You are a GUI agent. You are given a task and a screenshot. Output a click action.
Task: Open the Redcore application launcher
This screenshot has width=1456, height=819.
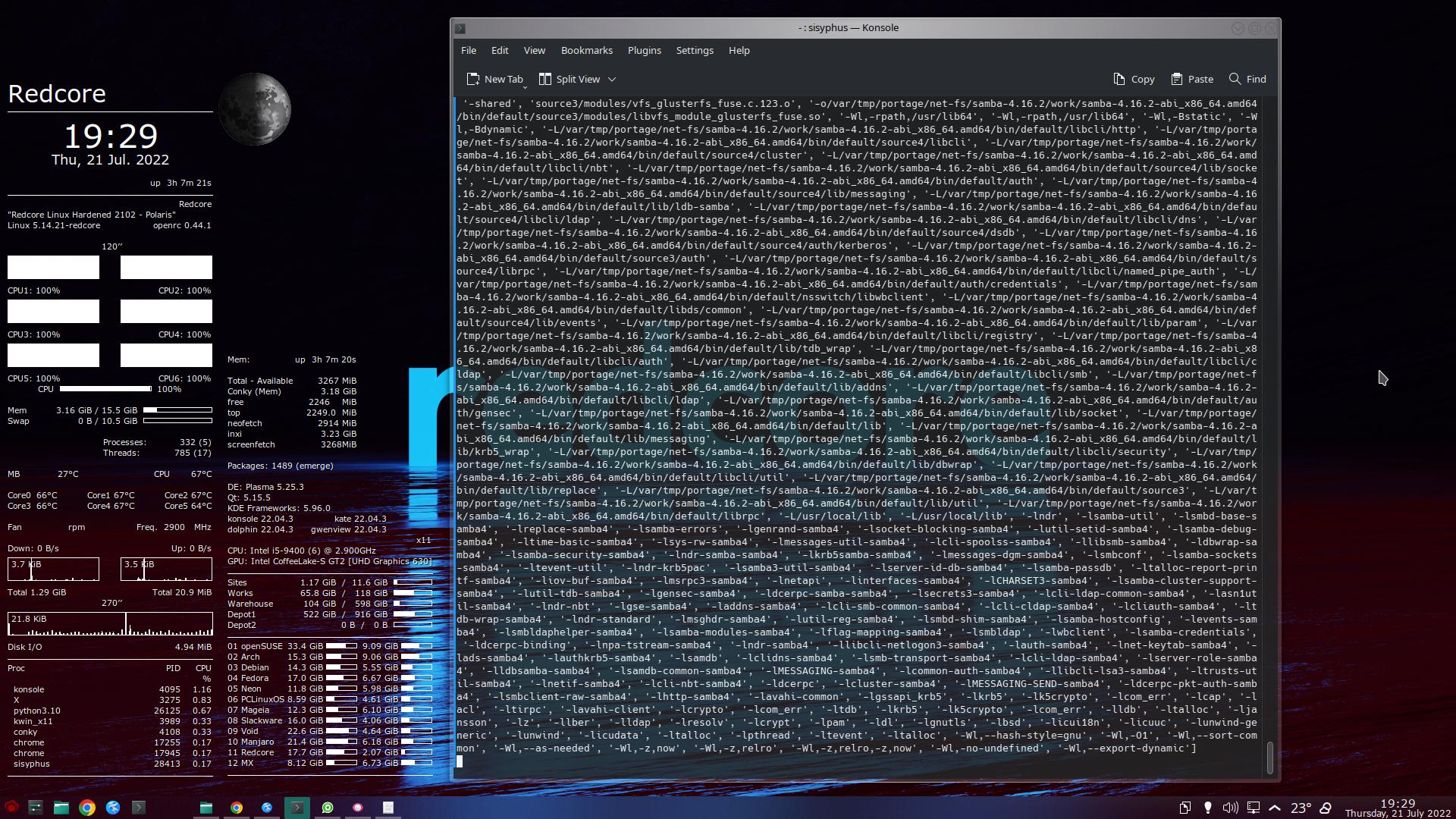click(x=11, y=807)
